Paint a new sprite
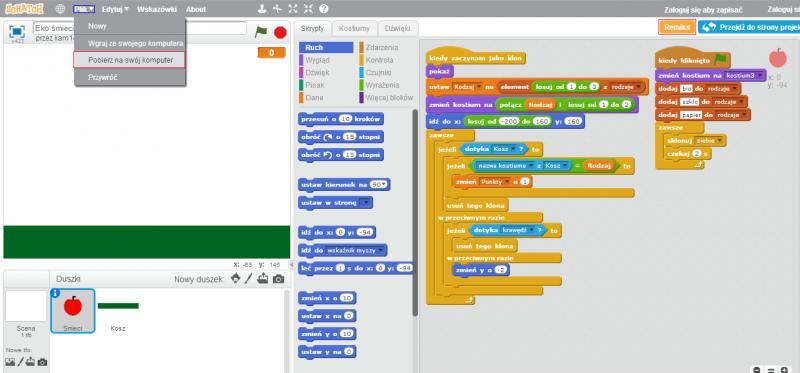800x373 pixels. tap(248, 279)
